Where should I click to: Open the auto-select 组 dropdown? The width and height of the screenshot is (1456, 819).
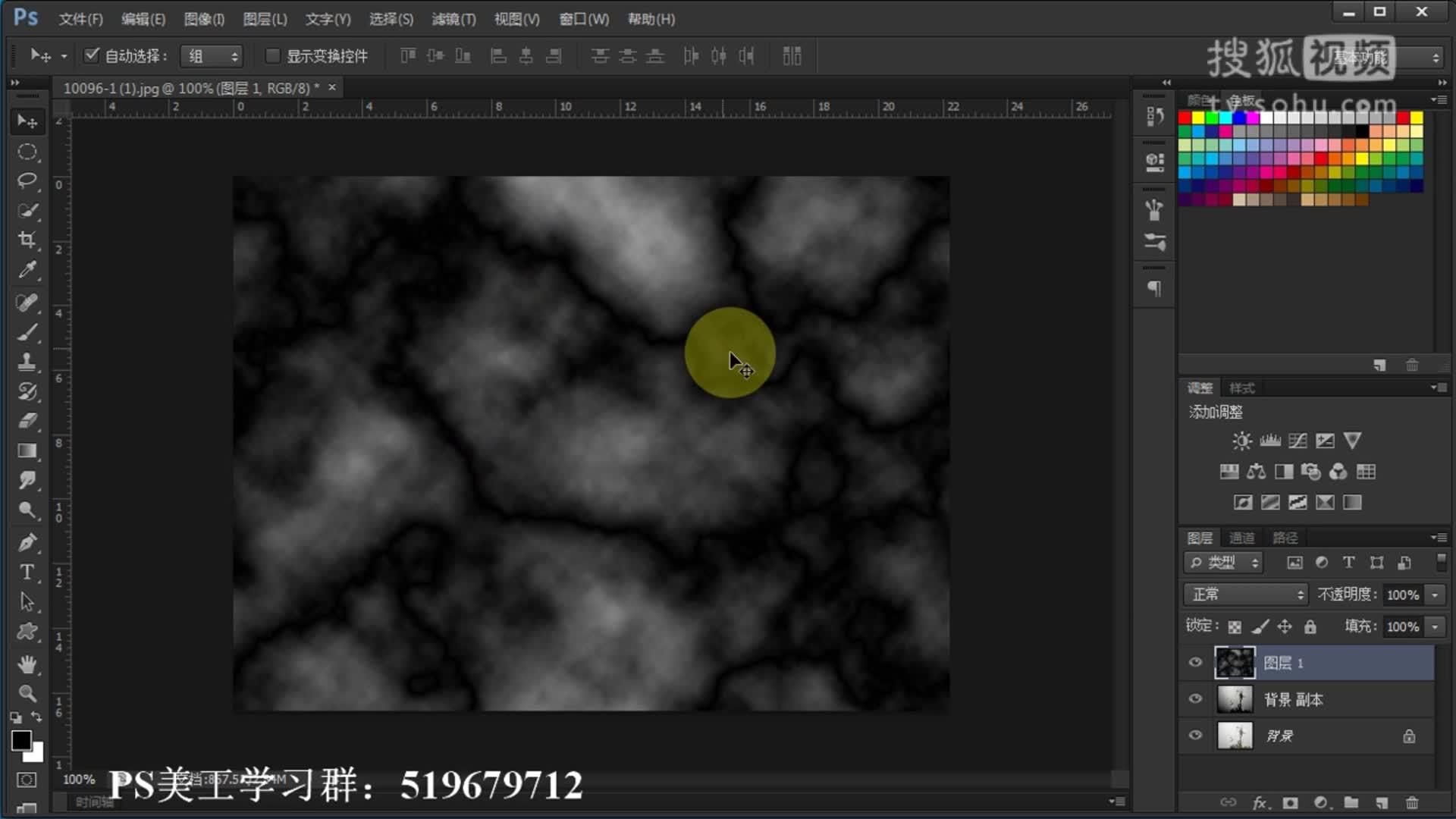click(x=212, y=56)
